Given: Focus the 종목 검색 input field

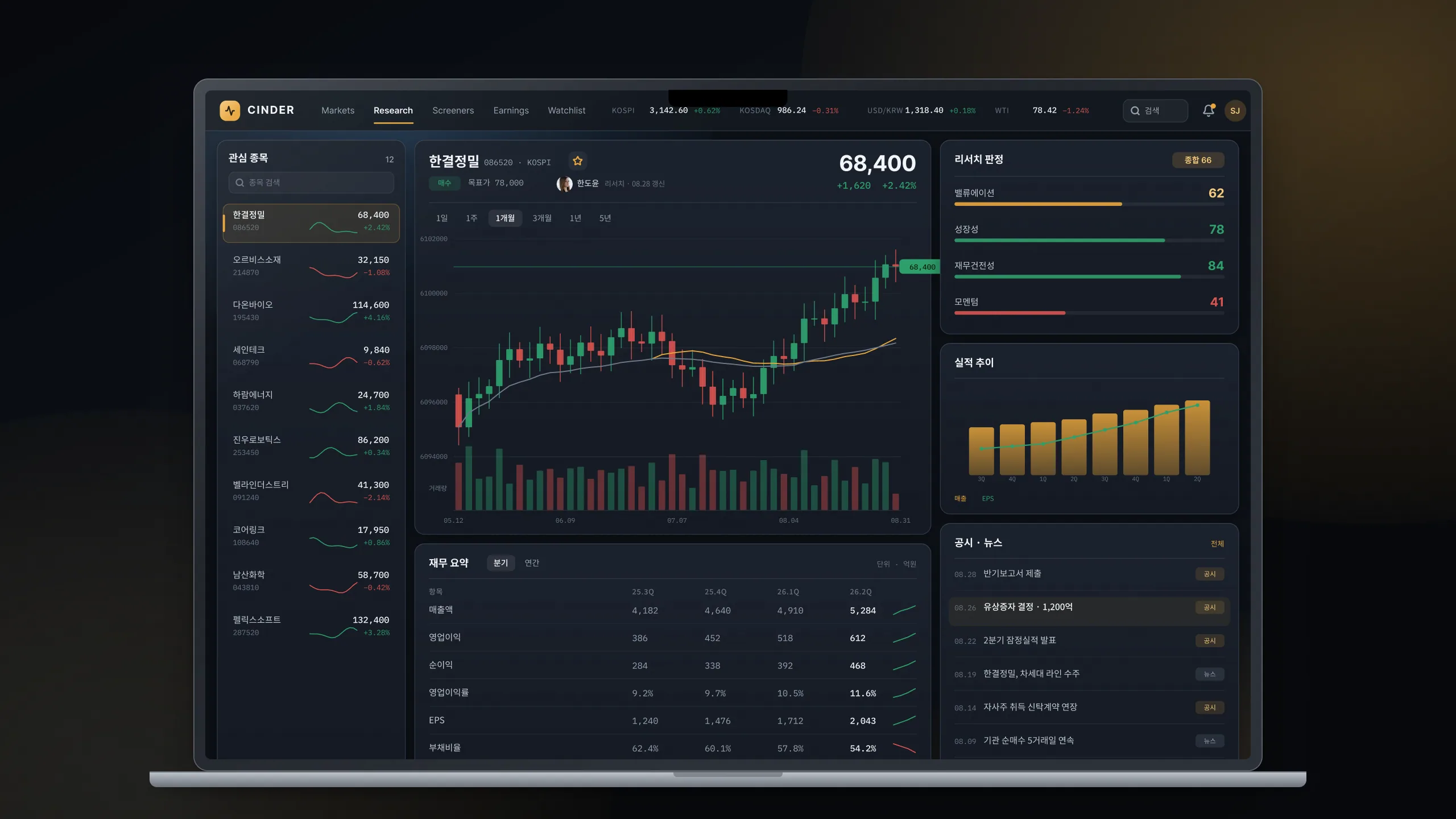Looking at the screenshot, I should point(311,183).
